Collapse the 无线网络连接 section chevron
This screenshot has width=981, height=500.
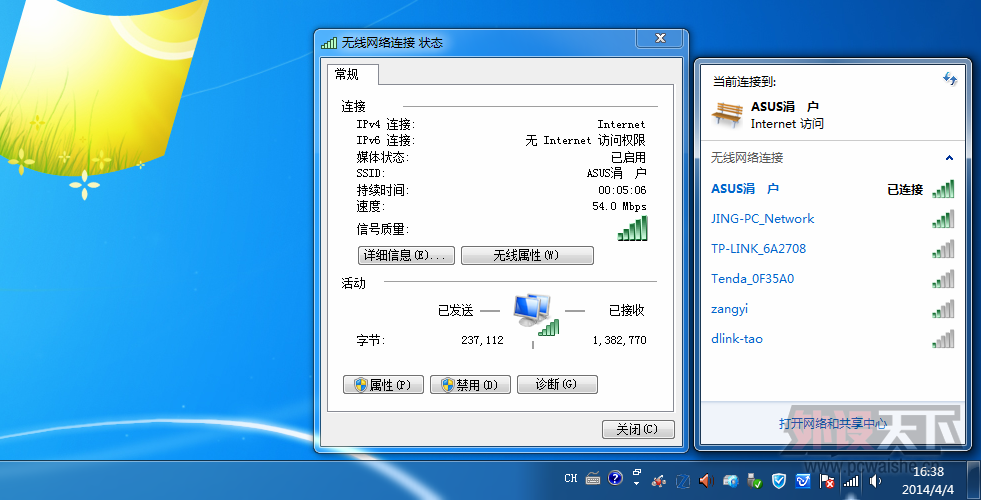pos(949,158)
